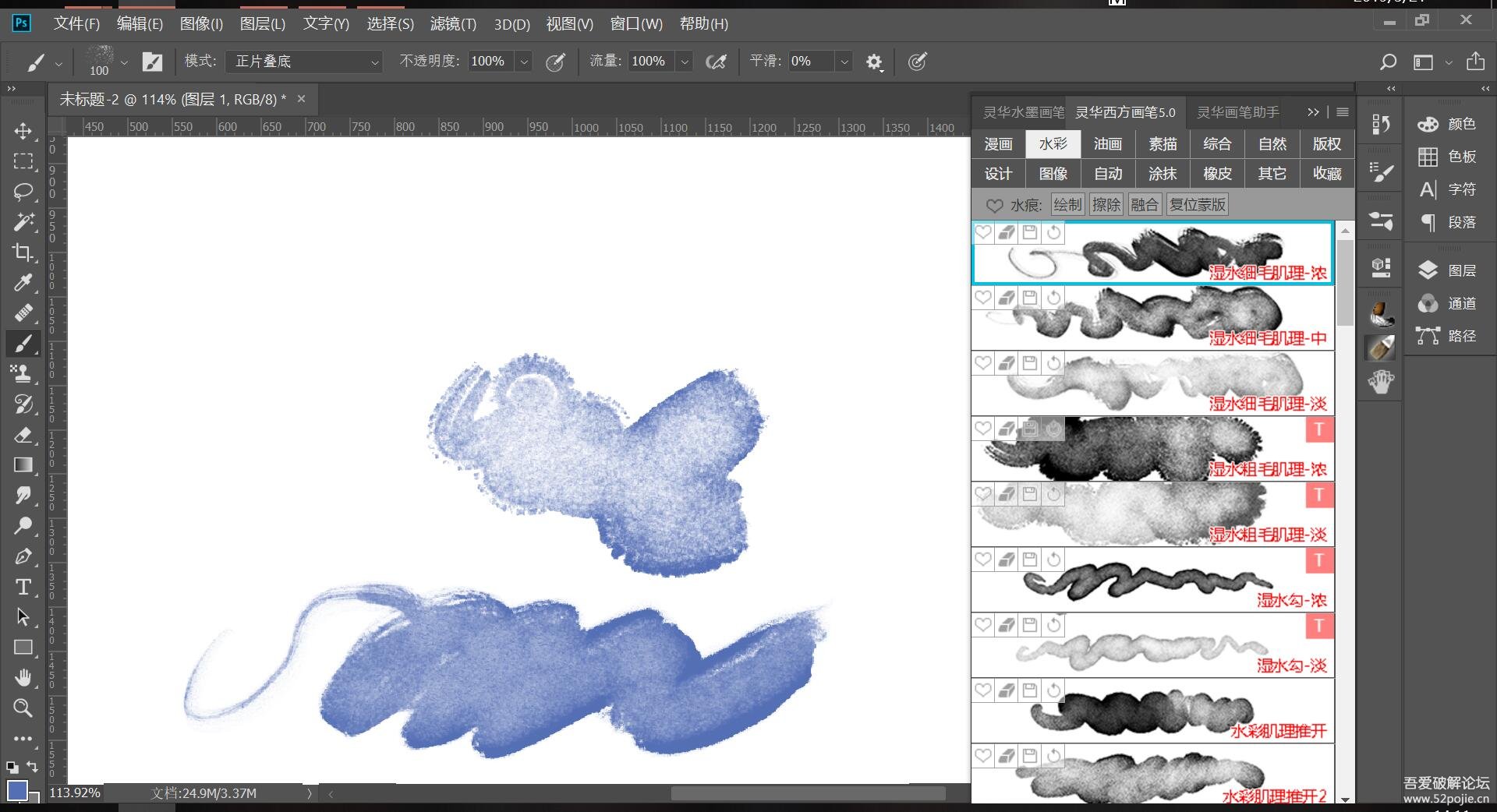The width and height of the screenshot is (1497, 812).
Task: Open the tool preset picker arrow
Action: 58,63
